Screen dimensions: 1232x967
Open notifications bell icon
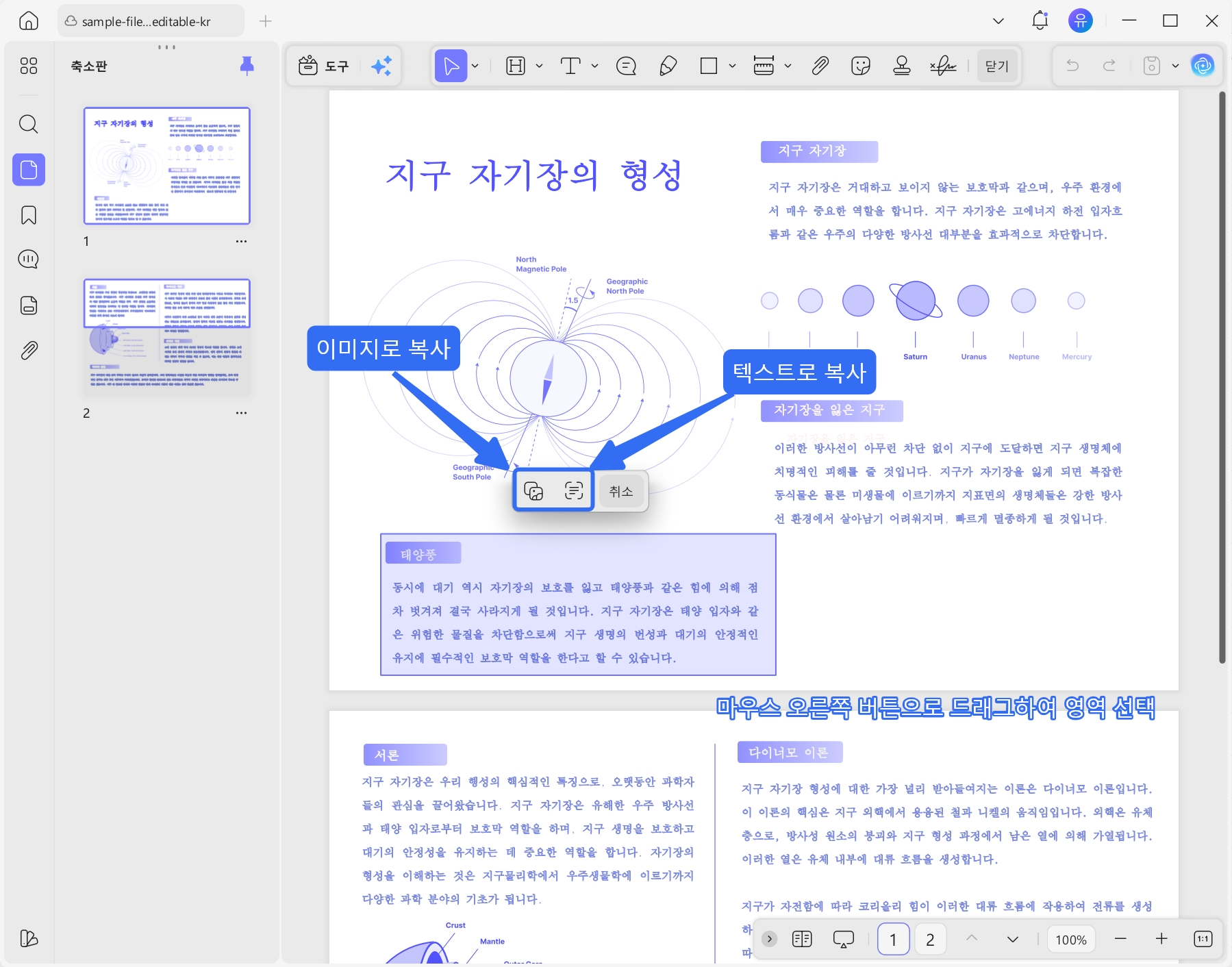1040,21
